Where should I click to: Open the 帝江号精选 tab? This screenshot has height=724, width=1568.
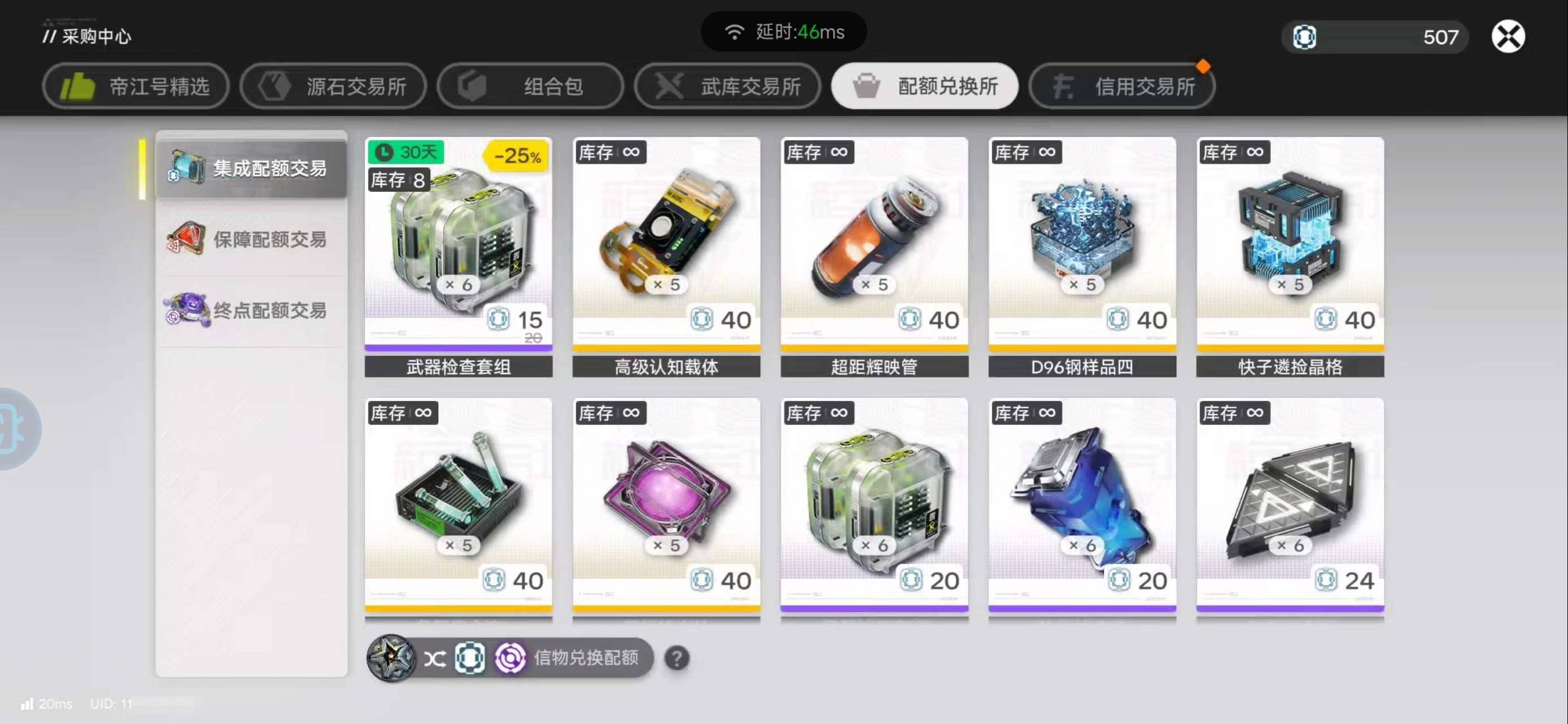(135, 86)
